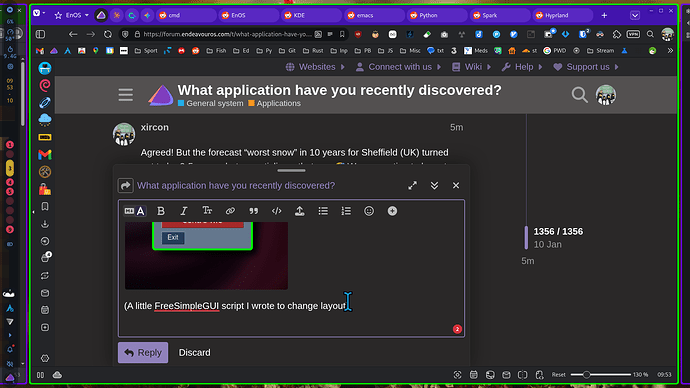Screen dimensions: 690x388
Task: Open Gmail web panel in sidebar
Action: [45, 155]
